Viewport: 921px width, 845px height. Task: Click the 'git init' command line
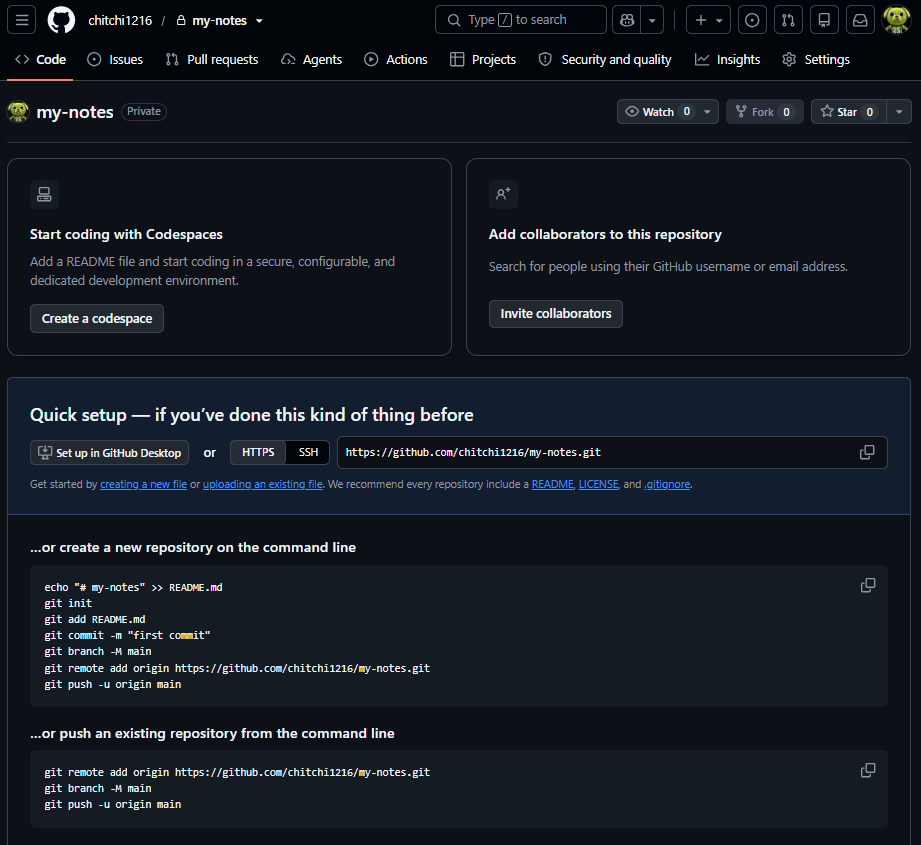[x=68, y=603]
